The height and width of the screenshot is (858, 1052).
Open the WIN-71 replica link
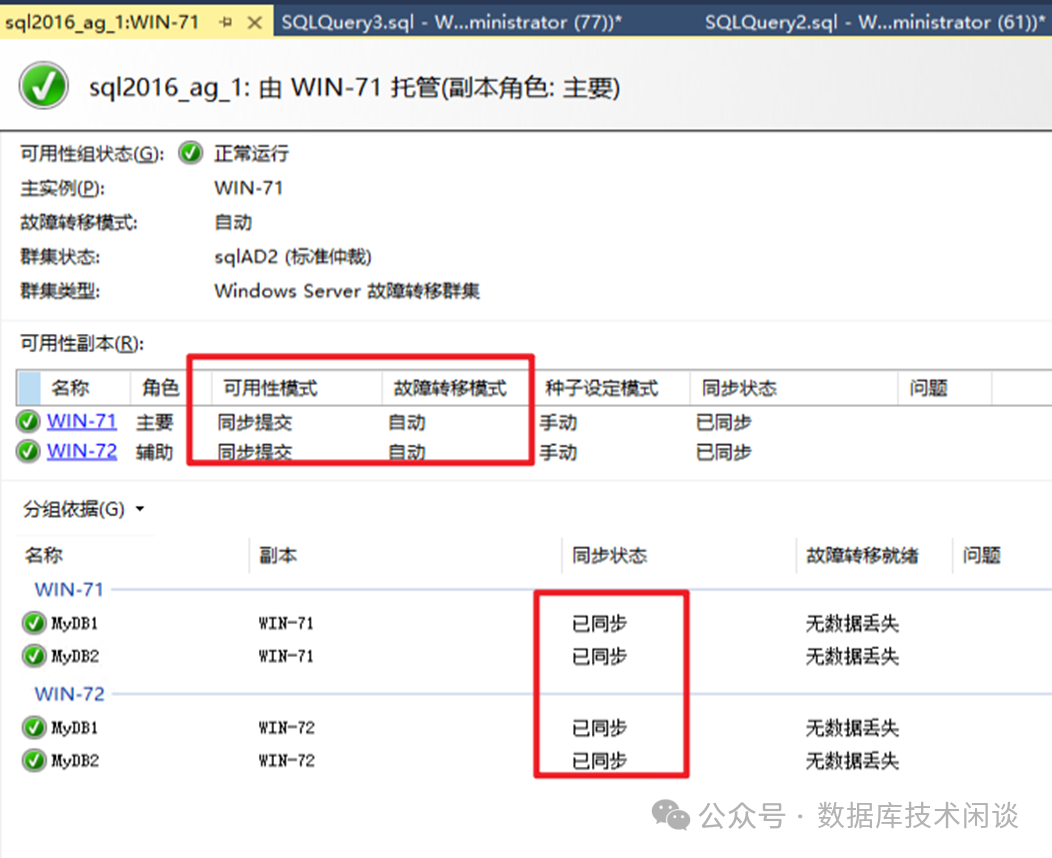point(82,421)
